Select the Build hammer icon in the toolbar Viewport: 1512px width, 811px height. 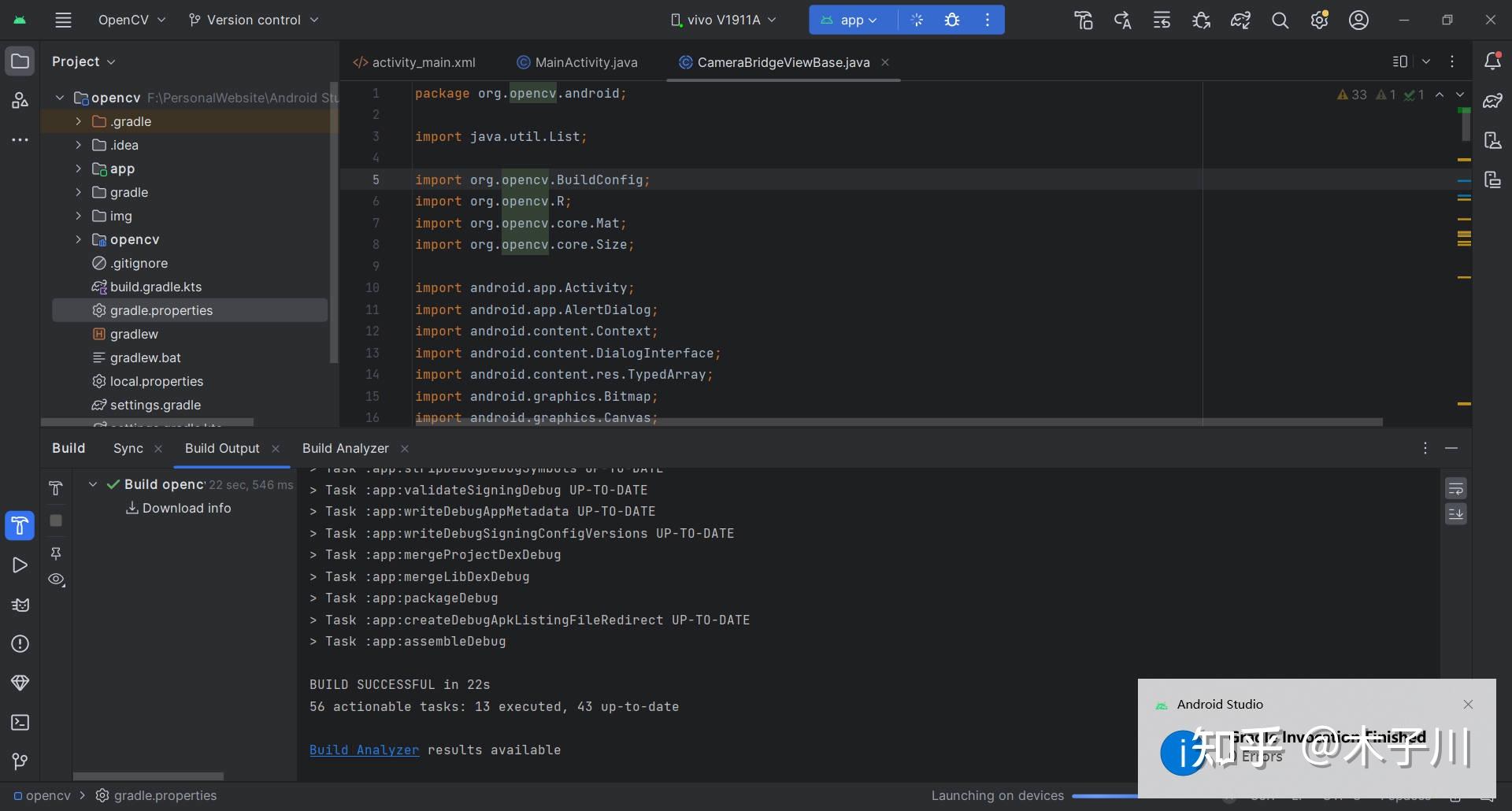coord(1084,20)
